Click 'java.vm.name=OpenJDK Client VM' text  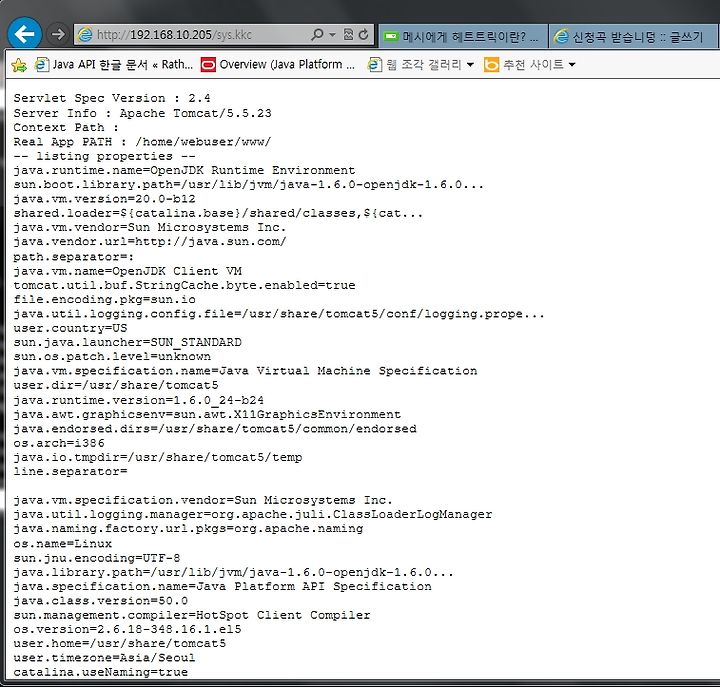click(x=127, y=271)
